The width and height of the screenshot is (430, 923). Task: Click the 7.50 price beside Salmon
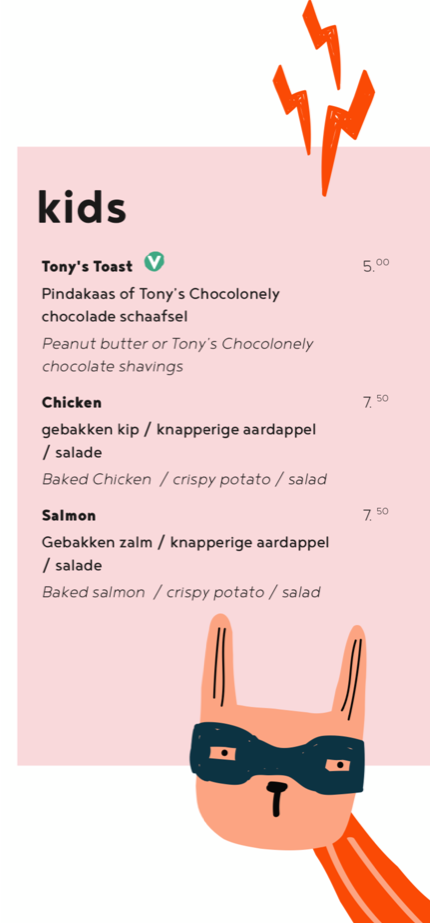375,515
